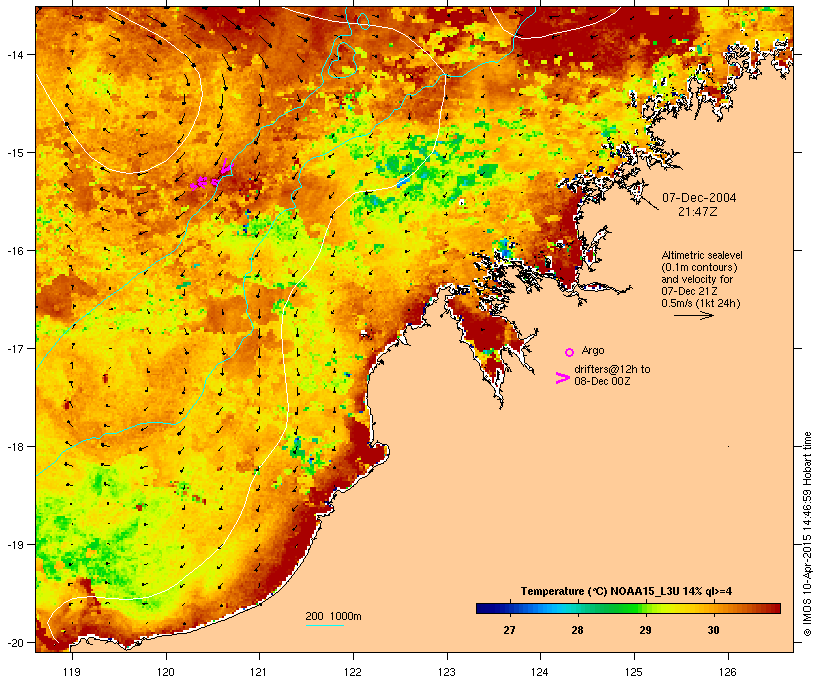Click the '200 1000m' depth contour label
The height and width of the screenshot is (680, 820).
(333, 616)
